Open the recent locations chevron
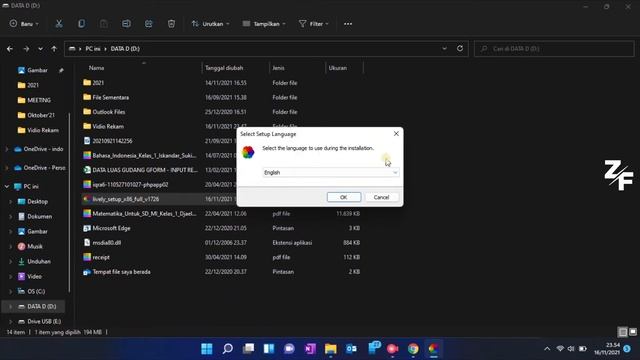 [x=40, y=49]
